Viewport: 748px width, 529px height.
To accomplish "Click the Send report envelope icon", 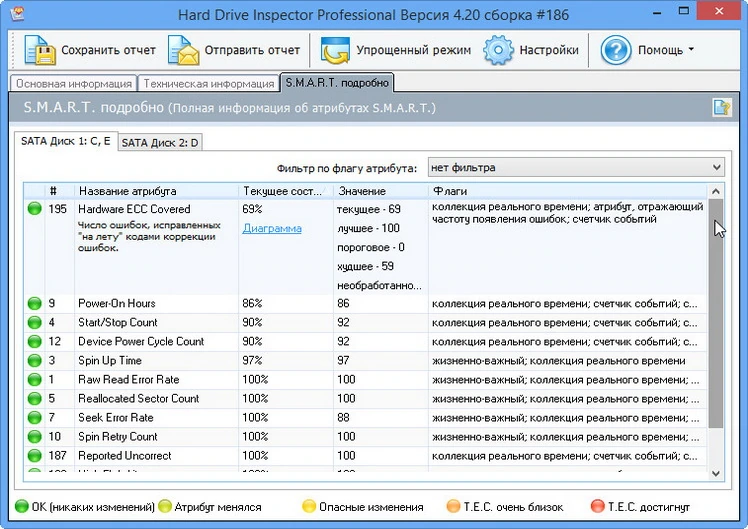I will click(x=183, y=50).
